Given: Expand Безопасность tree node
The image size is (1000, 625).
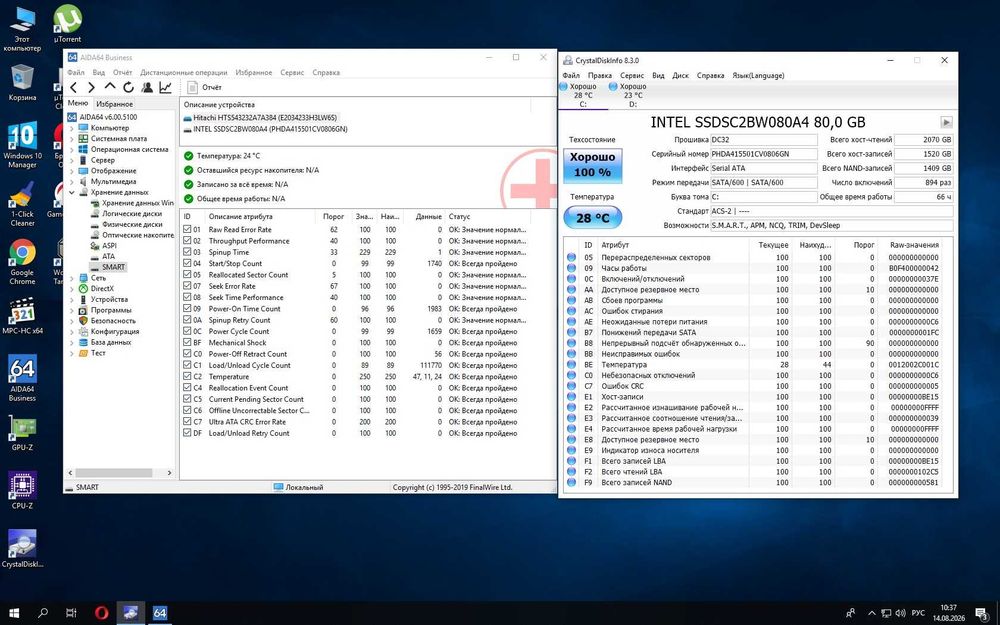Looking at the screenshot, I should pyautogui.click(x=71, y=321).
